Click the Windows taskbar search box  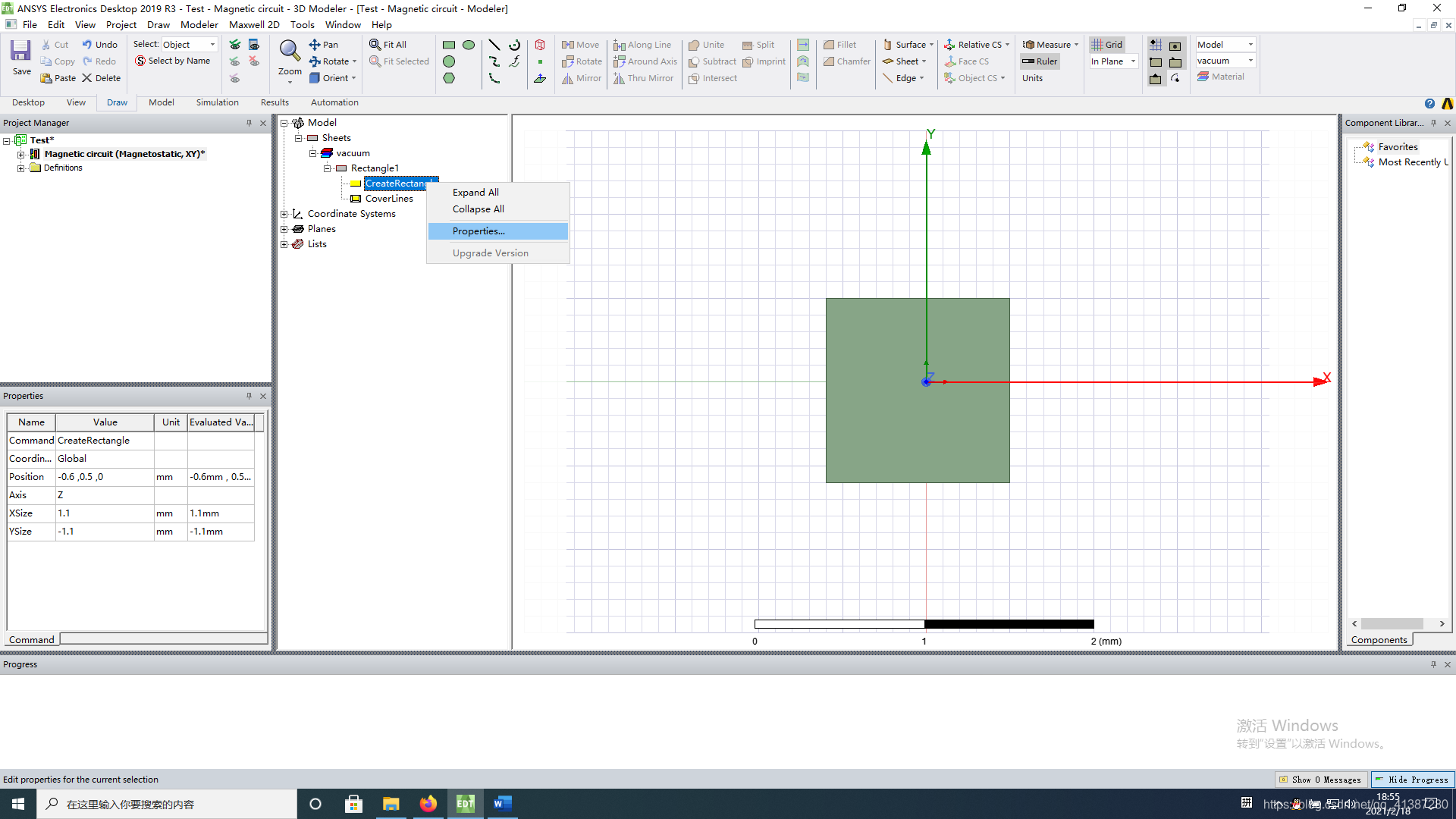[167, 804]
